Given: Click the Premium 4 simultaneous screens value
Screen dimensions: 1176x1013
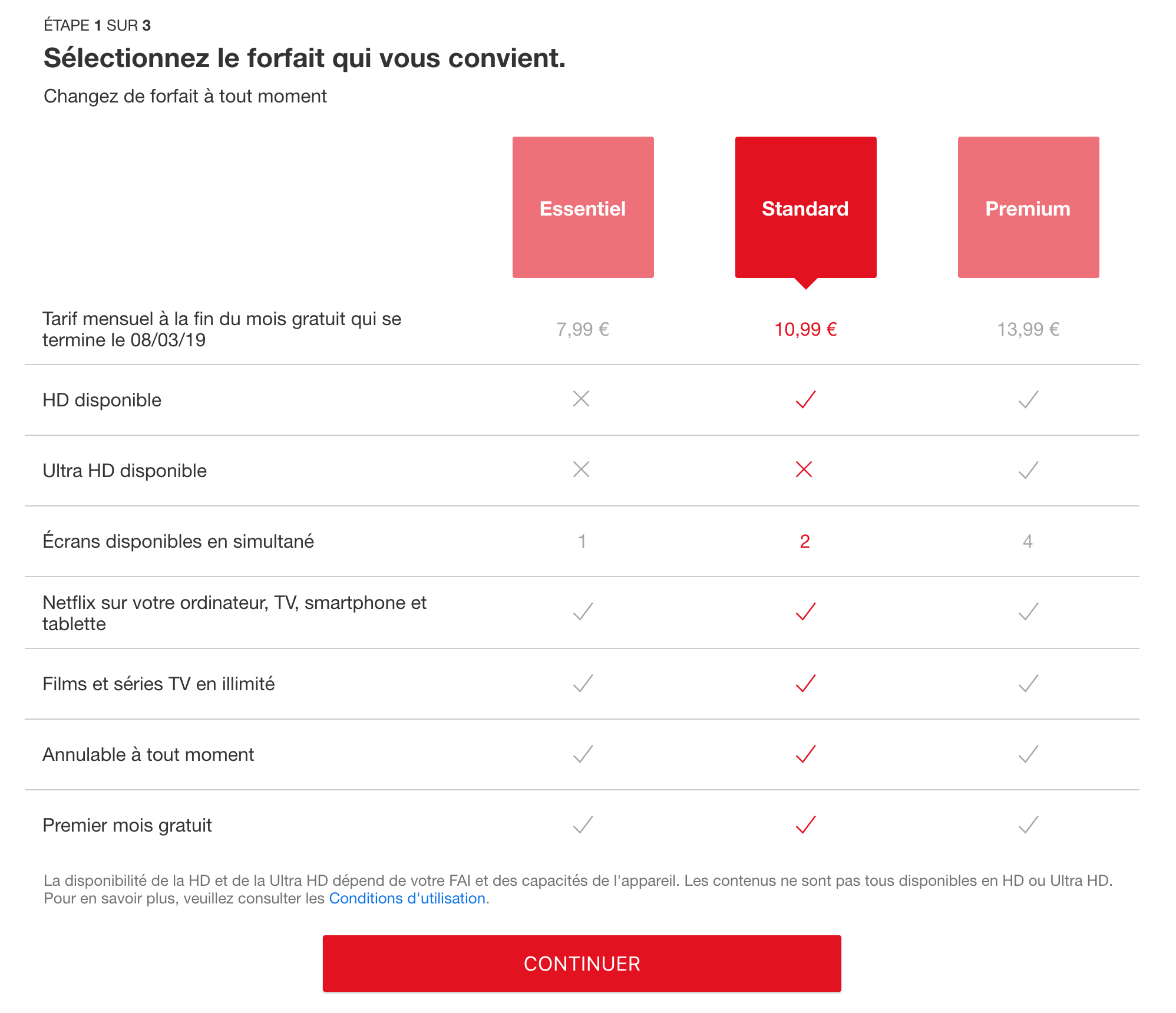Looking at the screenshot, I should tap(1028, 541).
